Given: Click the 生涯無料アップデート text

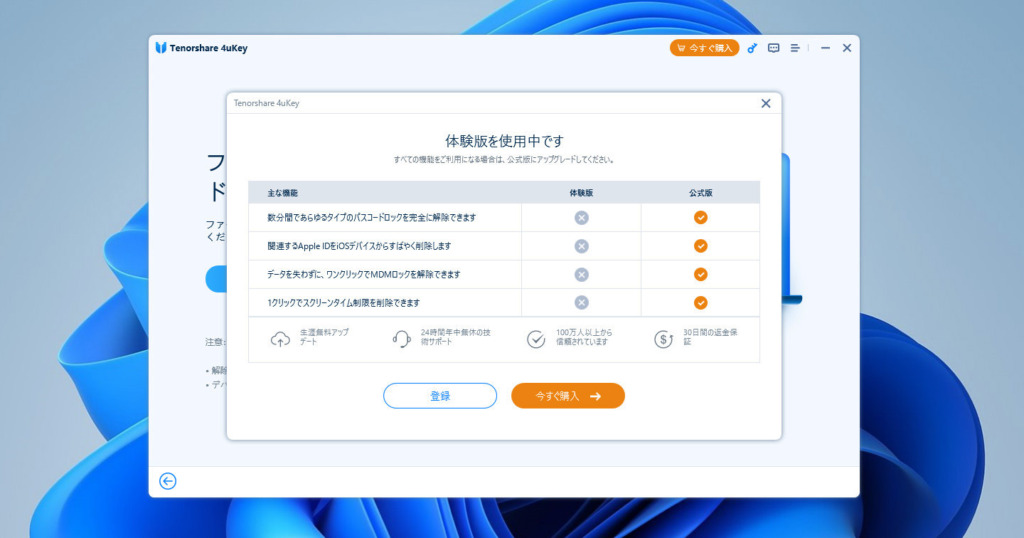Looking at the screenshot, I should pos(325,337).
